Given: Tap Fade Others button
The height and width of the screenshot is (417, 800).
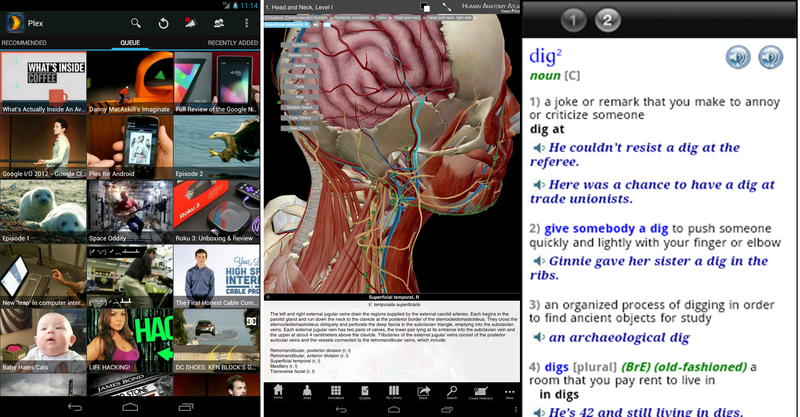Looking at the screenshot, I should [x=300, y=118].
